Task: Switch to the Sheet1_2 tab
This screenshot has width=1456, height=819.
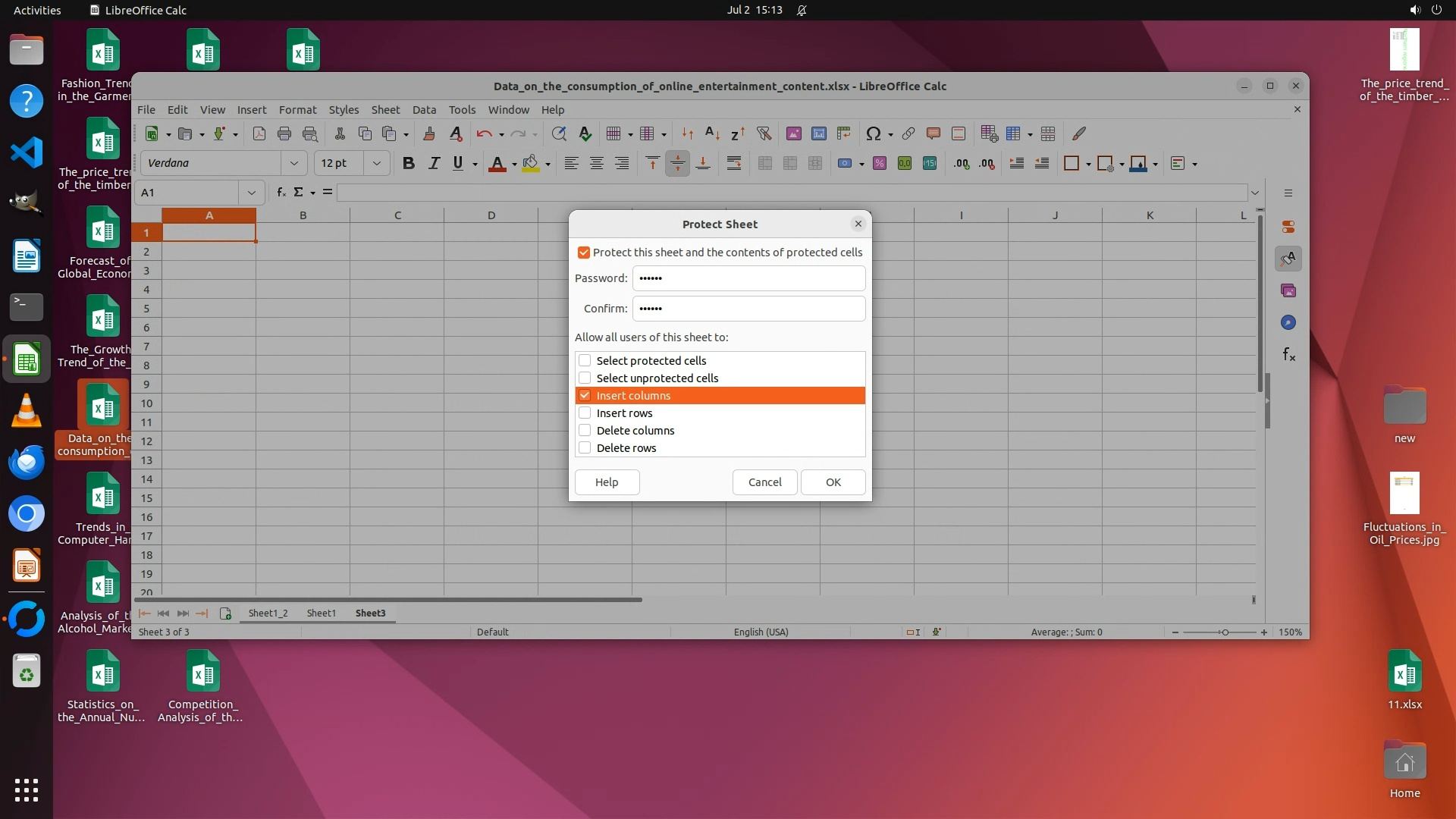Action: point(268,613)
